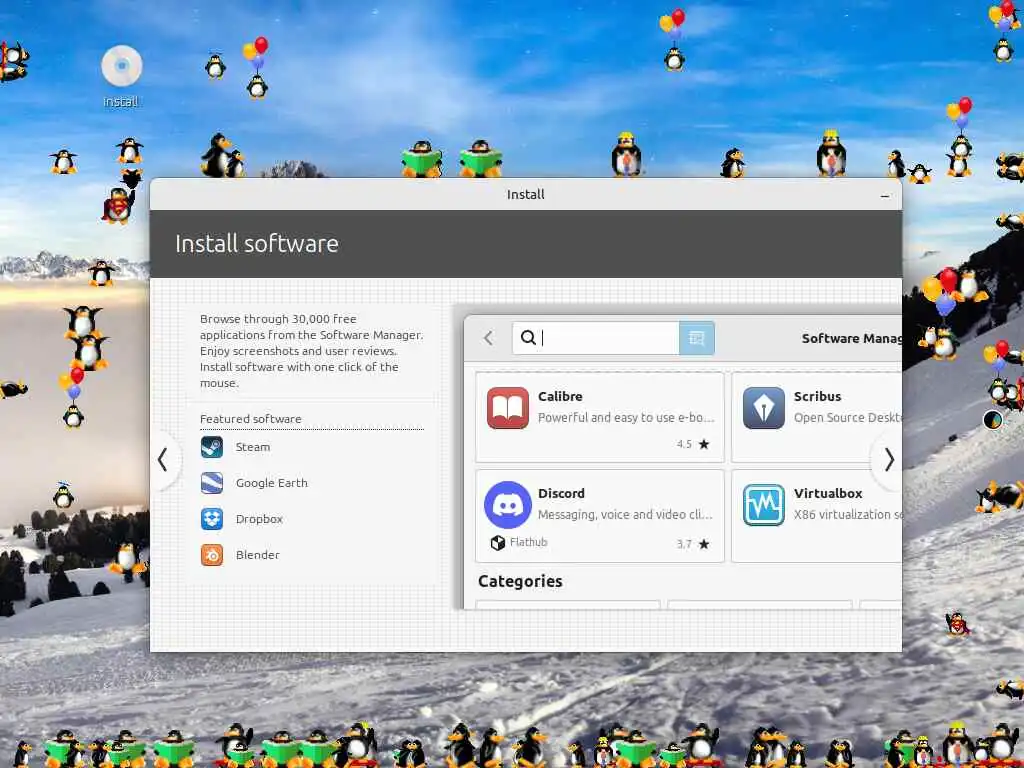
Task: Click the Scribus app title
Action: click(x=818, y=396)
